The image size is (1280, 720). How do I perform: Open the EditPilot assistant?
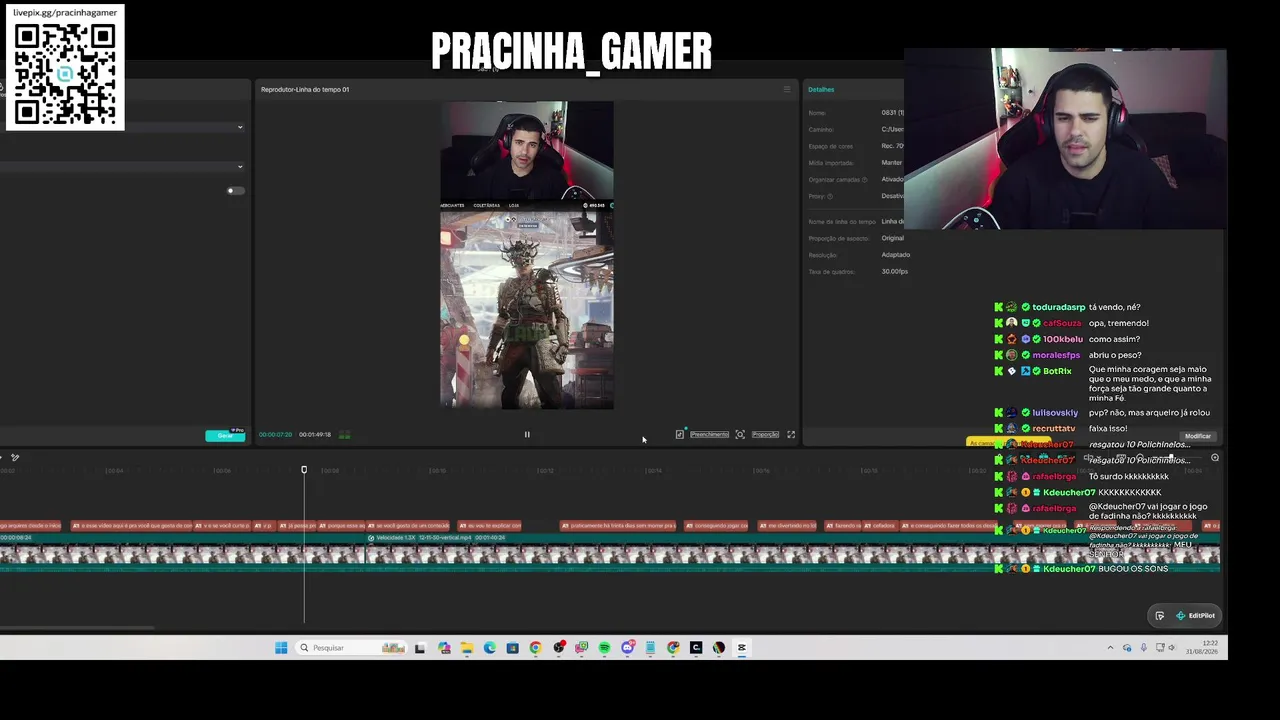(x=1196, y=616)
